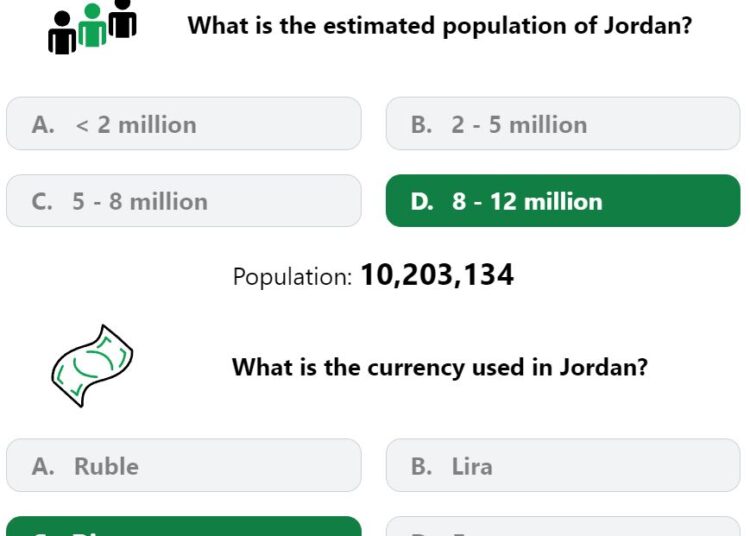Click the population number 10,203,134
Viewport: 750px width, 536px height.
(x=437, y=275)
